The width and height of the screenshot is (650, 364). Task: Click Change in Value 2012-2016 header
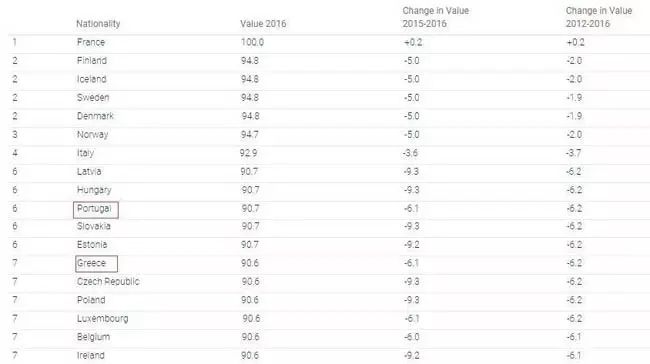[x=599, y=17]
